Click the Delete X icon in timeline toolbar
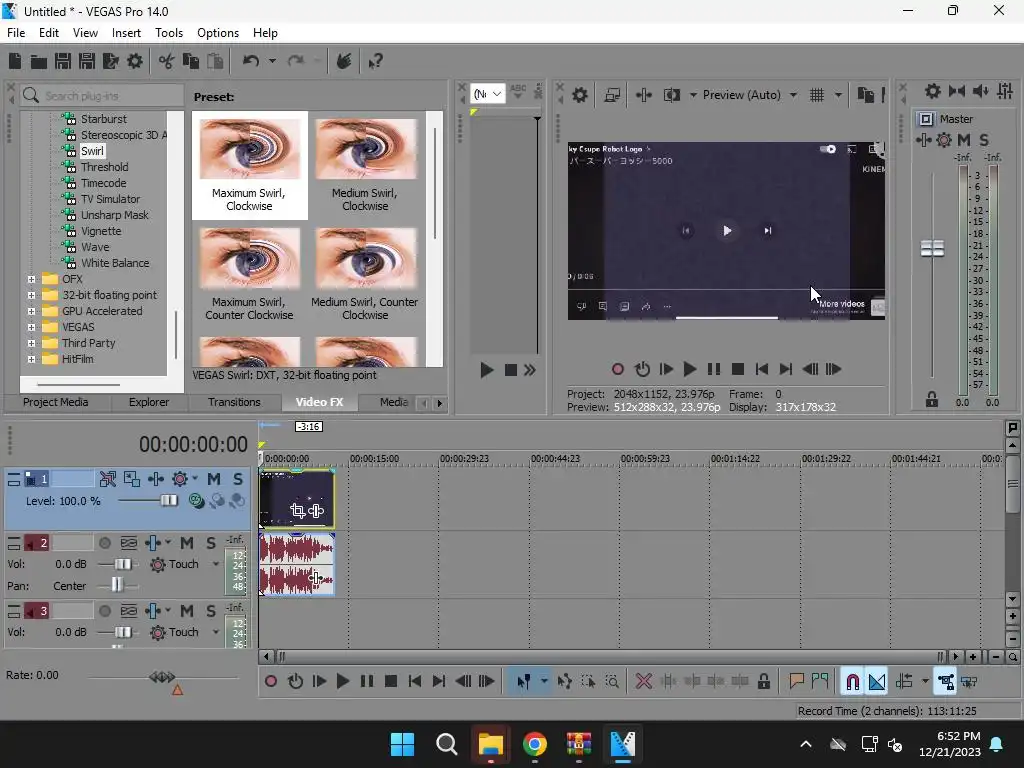 (643, 682)
